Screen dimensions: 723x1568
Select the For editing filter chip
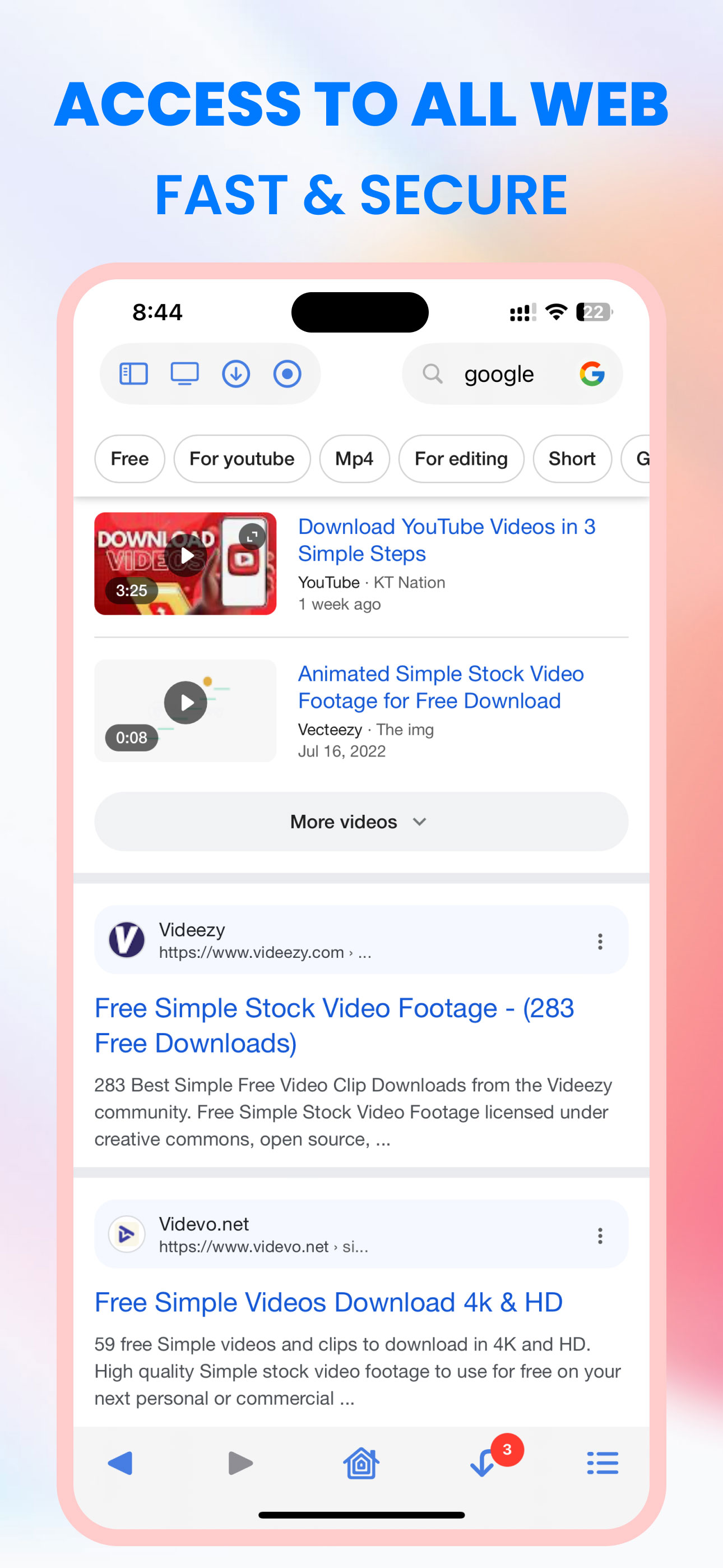pos(461,459)
